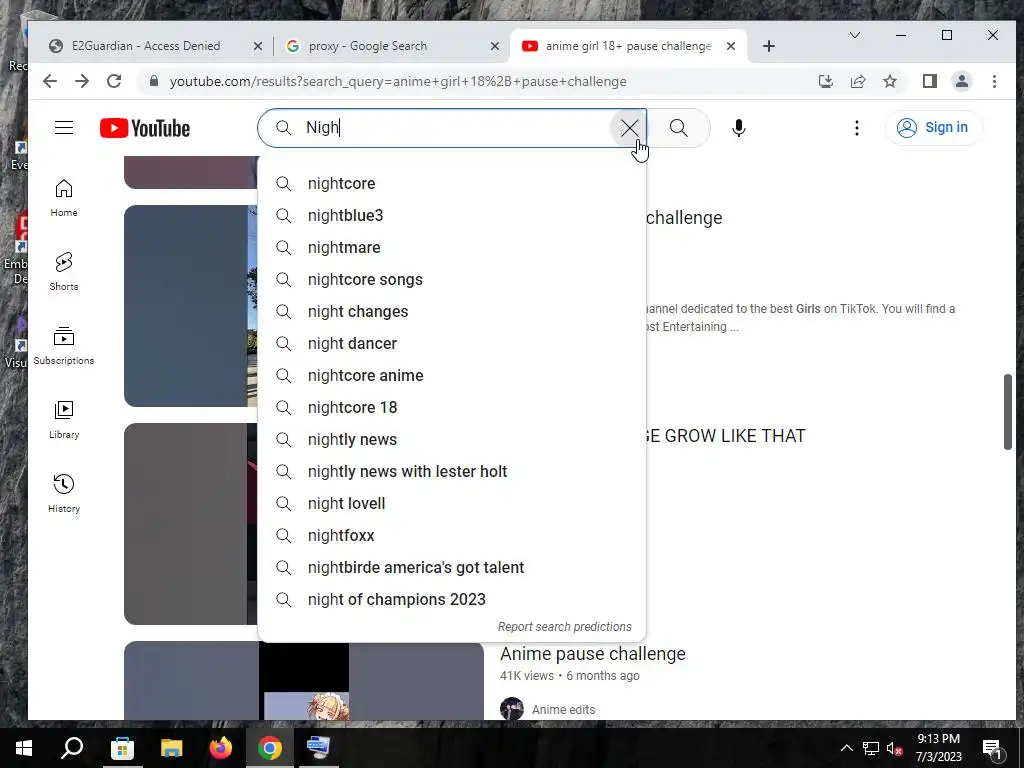Open the Anime pause challenge video thumbnail

tap(304, 680)
